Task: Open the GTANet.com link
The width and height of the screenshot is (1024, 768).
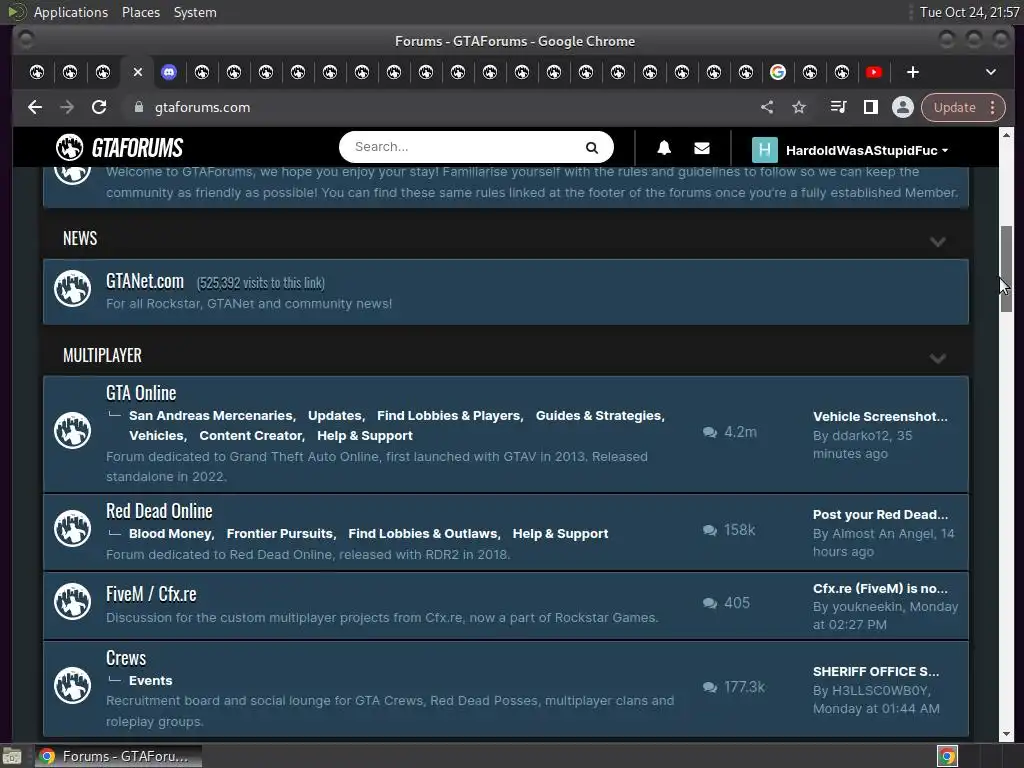Action: pos(145,281)
